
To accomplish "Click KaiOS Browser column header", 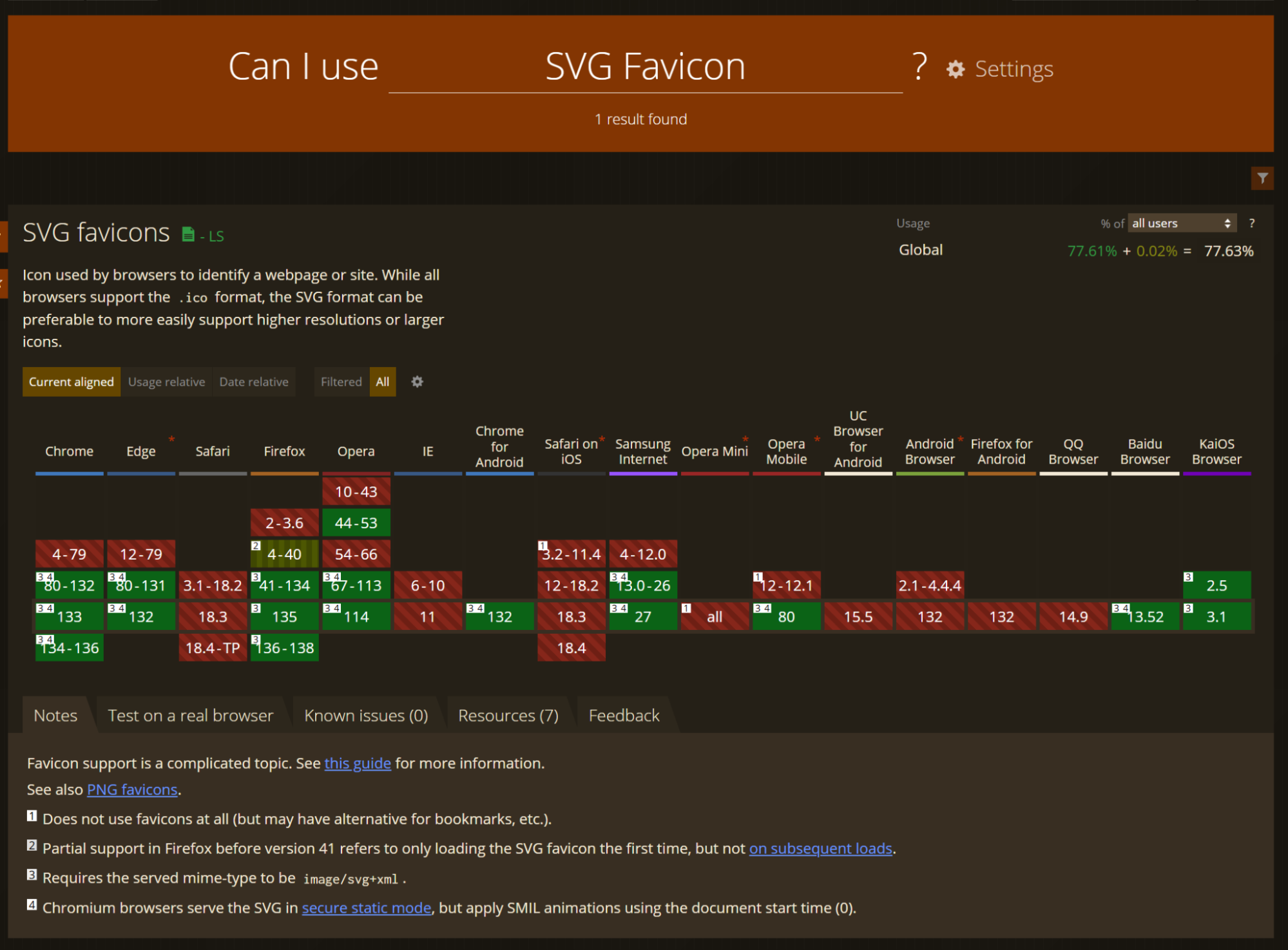I will point(1216,451).
